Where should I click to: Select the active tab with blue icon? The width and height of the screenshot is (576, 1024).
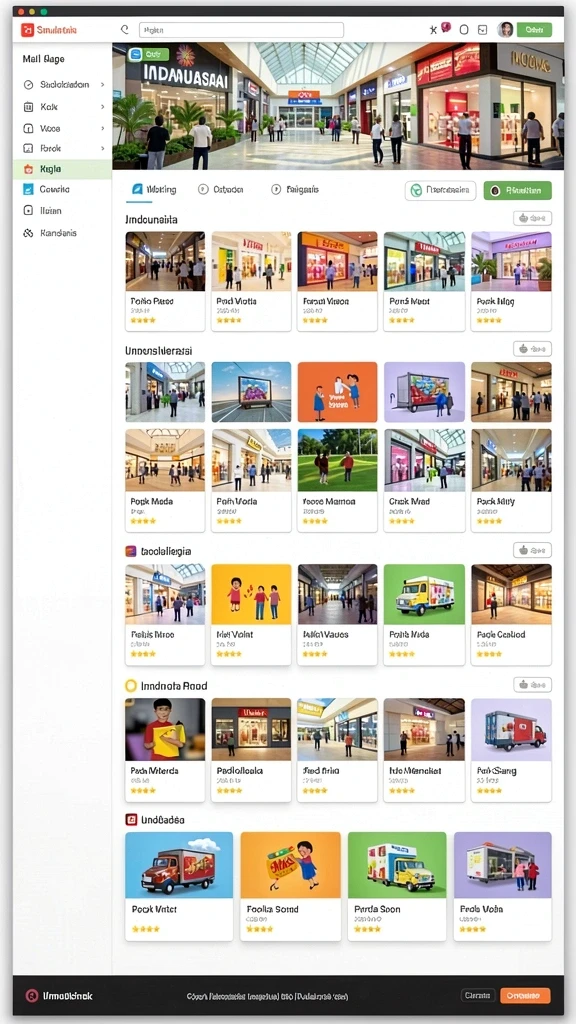tap(154, 189)
